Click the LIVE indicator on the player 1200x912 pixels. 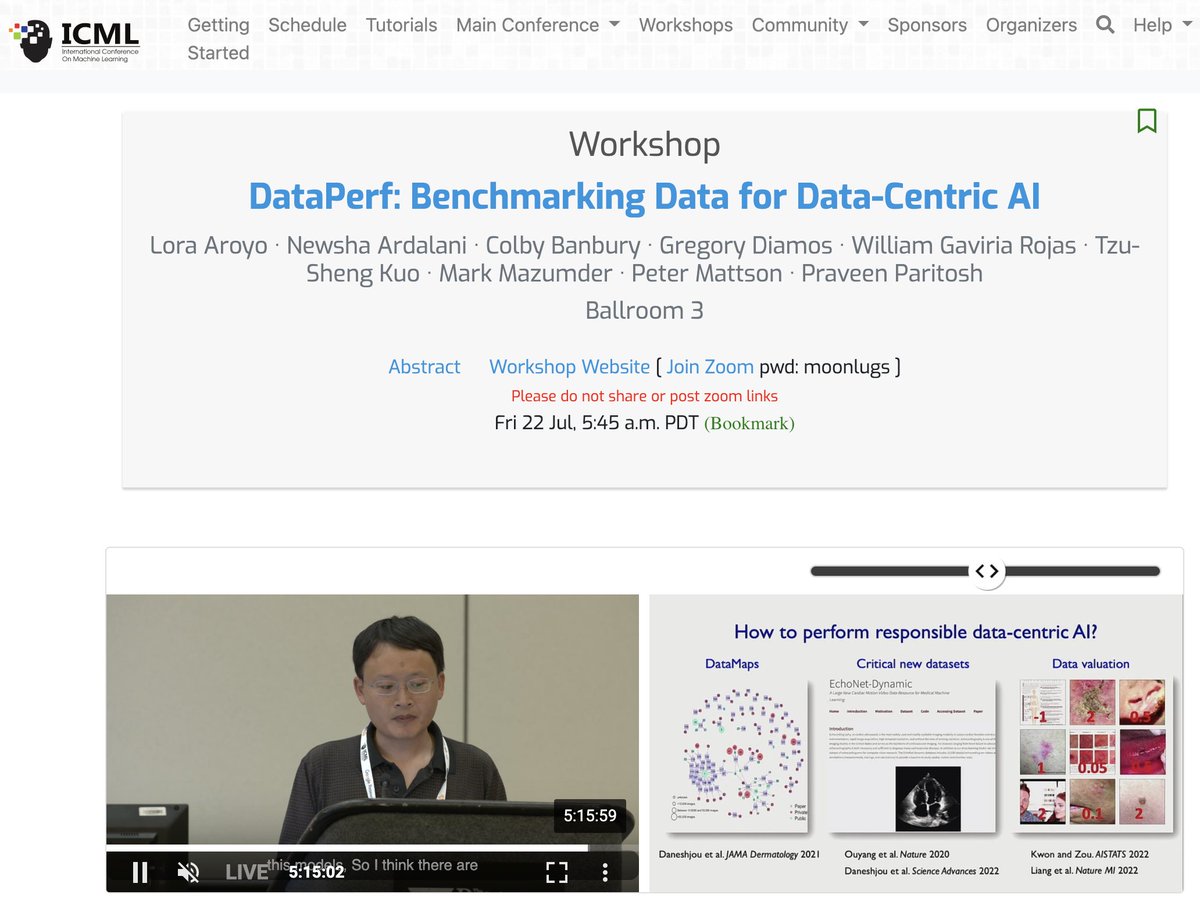246,872
